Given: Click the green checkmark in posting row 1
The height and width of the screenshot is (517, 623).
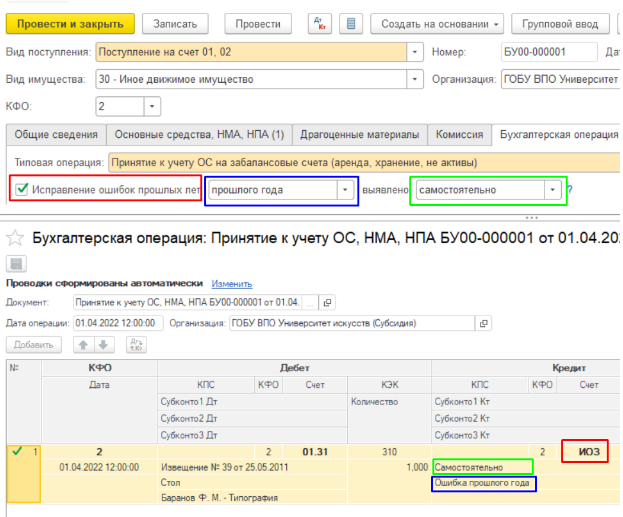Looking at the screenshot, I should pos(17,451).
